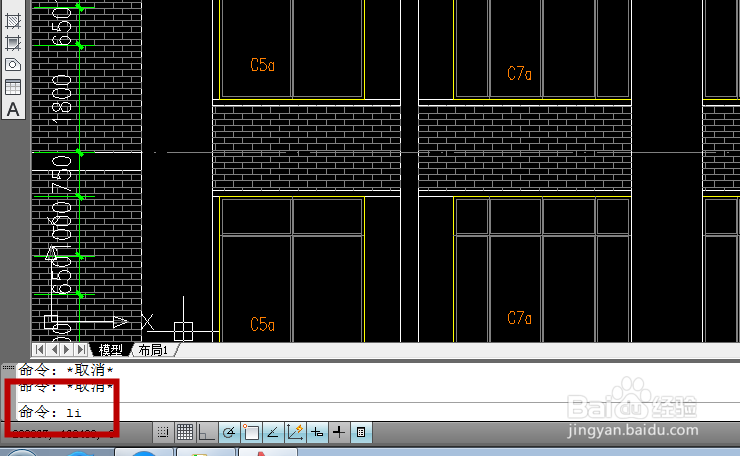Toggle Snap mode in the status bar
The width and height of the screenshot is (740, 456).
[163, 432]
